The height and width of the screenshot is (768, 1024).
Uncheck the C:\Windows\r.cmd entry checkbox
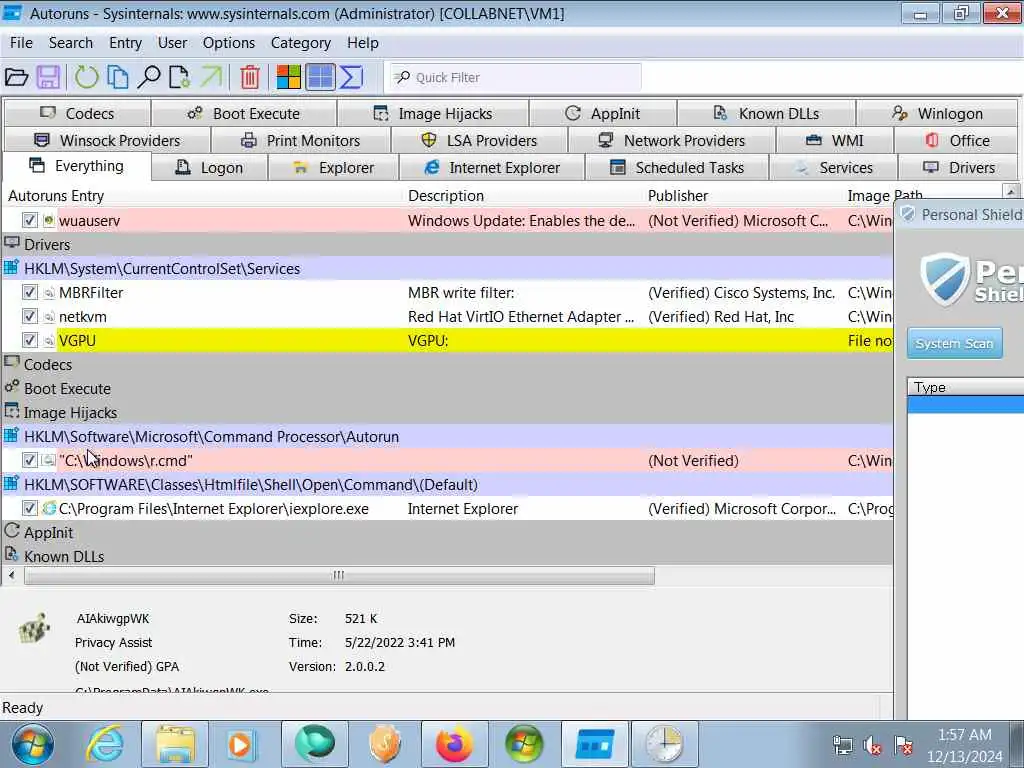click(x=29, y=460)
